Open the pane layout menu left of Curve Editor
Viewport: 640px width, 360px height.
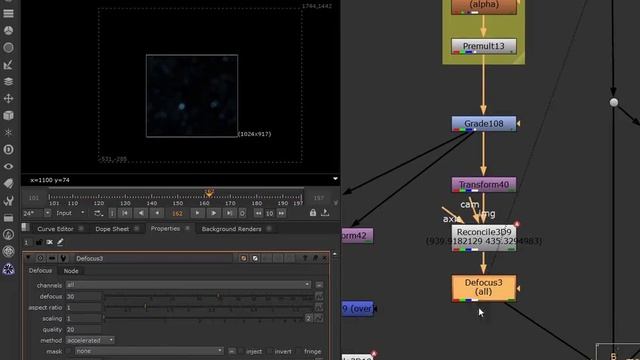pyautogui.click(x=25, y=228)
